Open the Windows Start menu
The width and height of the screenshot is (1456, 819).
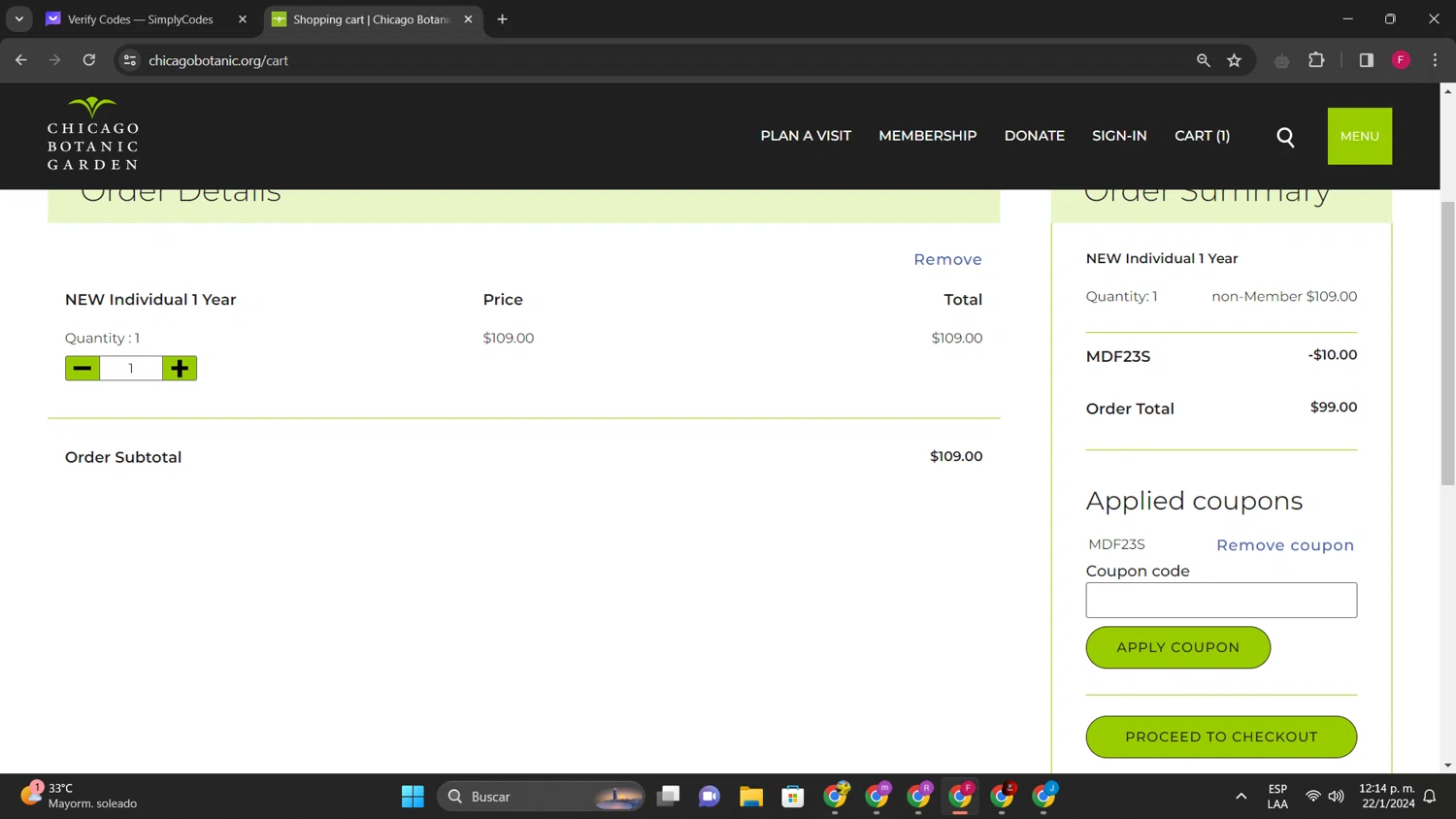pyautogui.click(x=413, y=797)
